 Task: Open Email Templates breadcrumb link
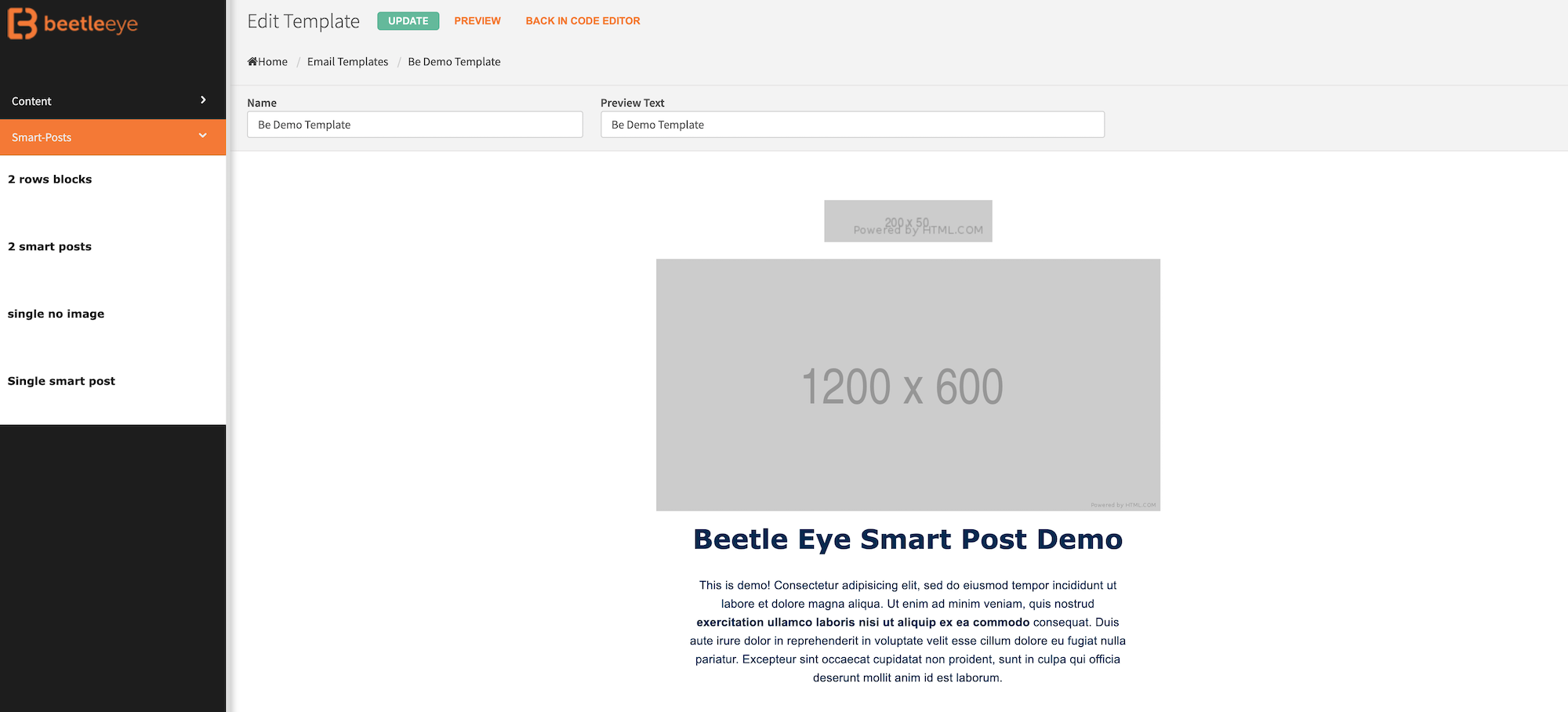click(347, 62)
